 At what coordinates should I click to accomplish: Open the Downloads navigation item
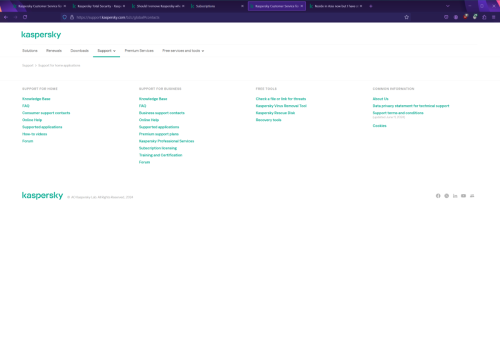point(79,51)
